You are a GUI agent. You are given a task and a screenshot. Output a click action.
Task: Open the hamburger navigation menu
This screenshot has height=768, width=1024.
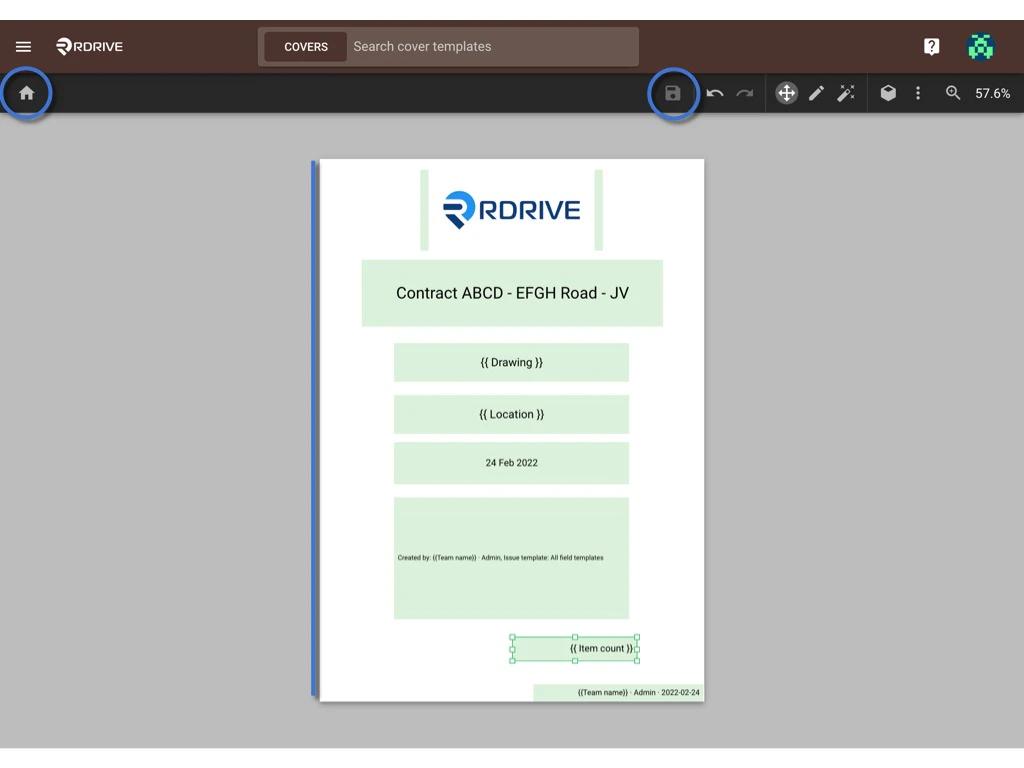pyautogui.click(x=23, y=46)
